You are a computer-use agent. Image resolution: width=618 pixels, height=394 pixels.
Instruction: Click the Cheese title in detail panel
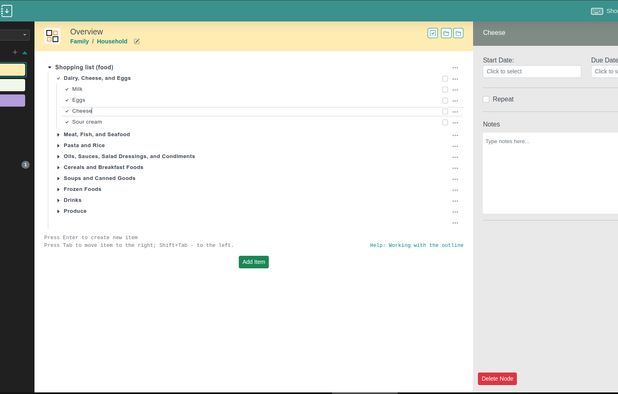tap(494, 33)
